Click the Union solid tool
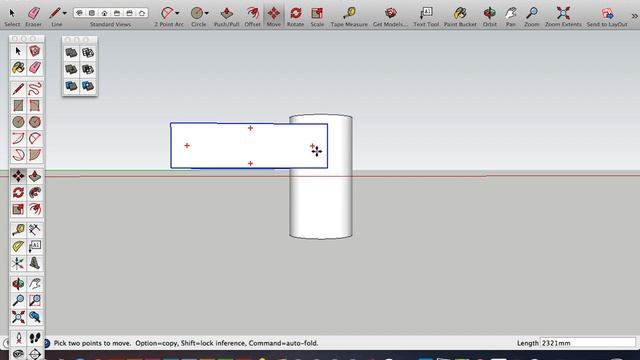Viewport: 640px width, 360px height. coord(71,69)
